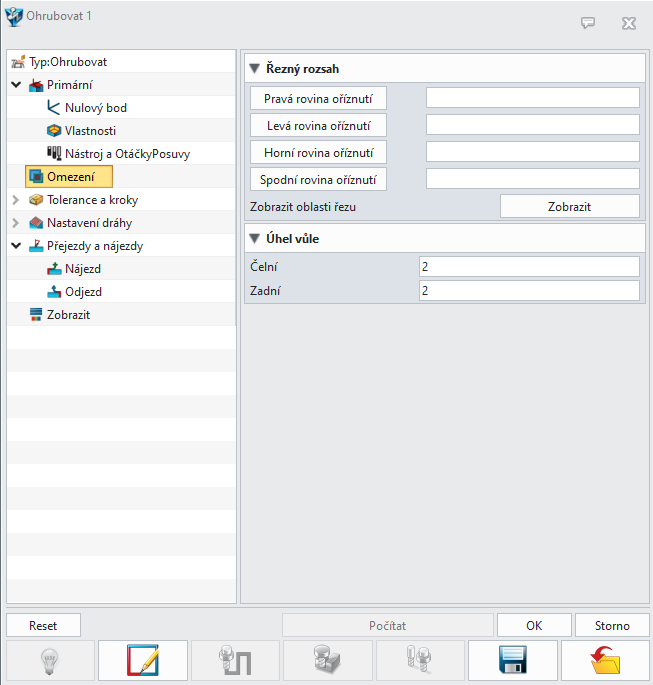Collapse the Řezný rozsah section
Image resolution: width=653 pixels, height=685 pixels.
tap(254, 69)
